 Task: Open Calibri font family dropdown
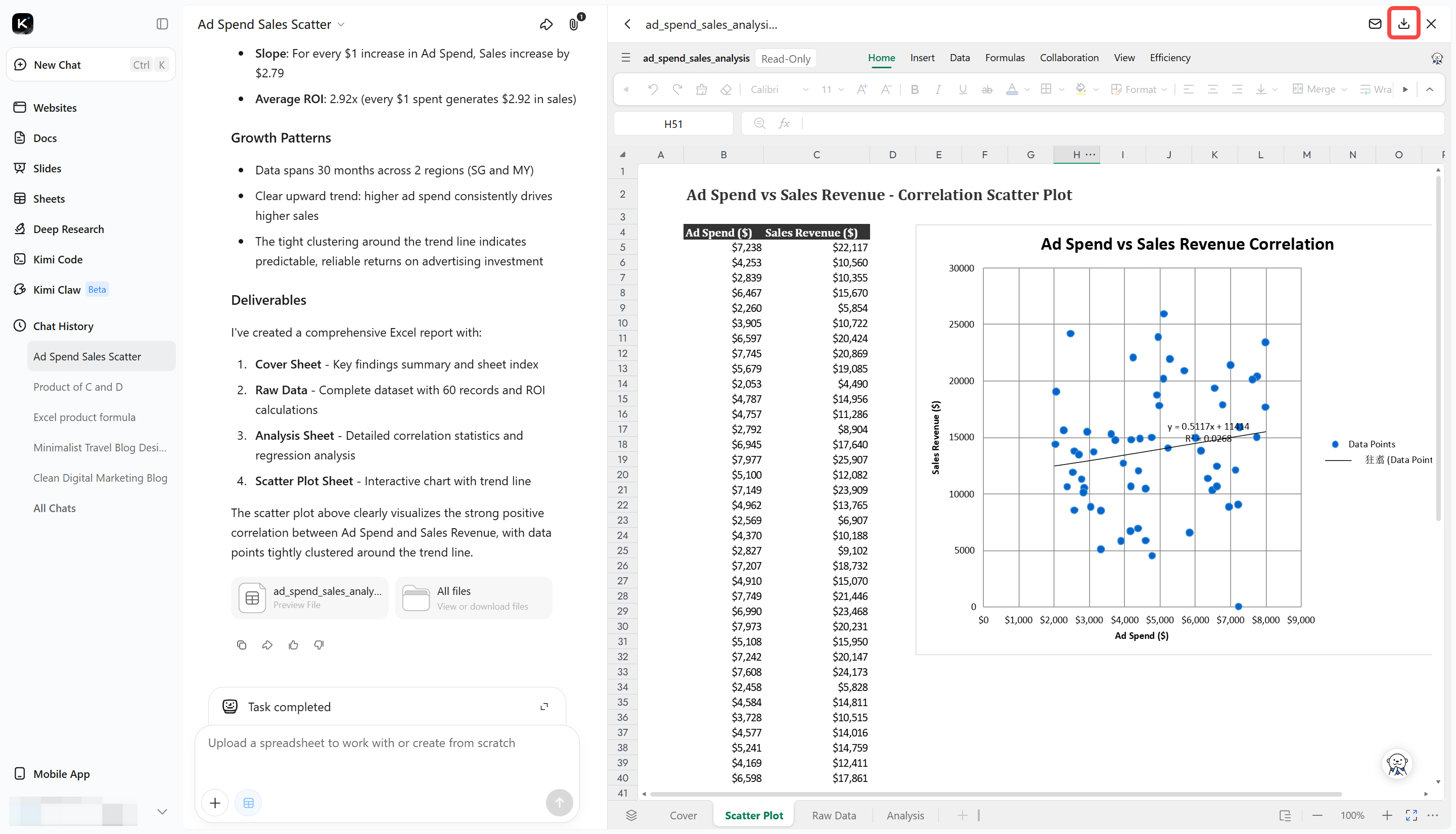click(x=779, y=89)
